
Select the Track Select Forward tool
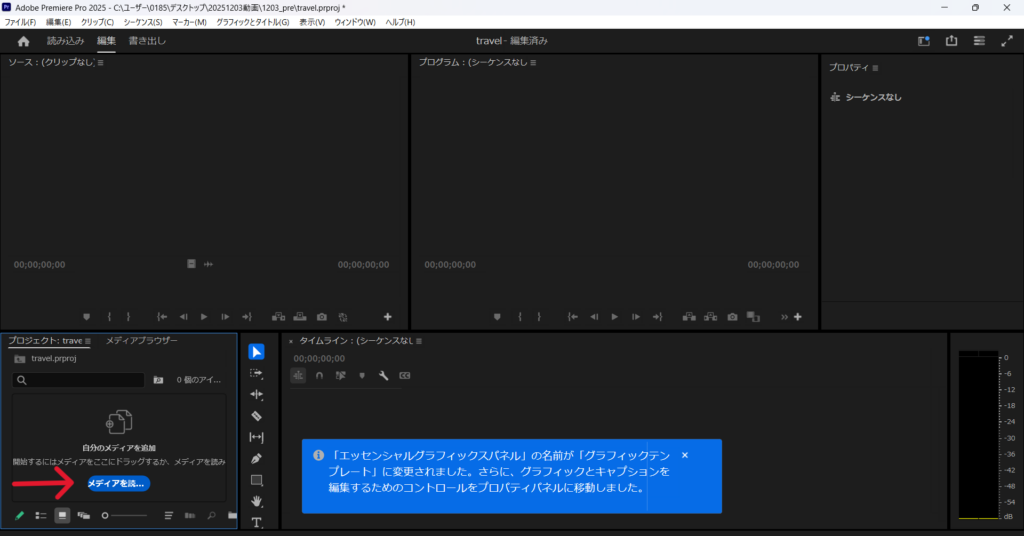pos(256,373)
